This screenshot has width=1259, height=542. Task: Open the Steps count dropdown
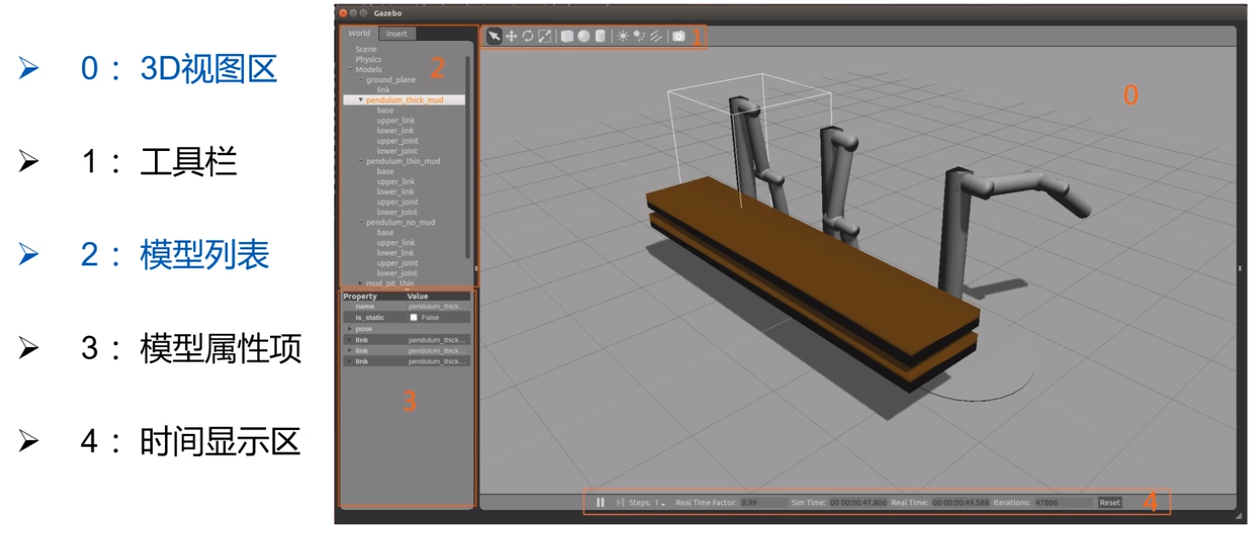coord(661,503)
